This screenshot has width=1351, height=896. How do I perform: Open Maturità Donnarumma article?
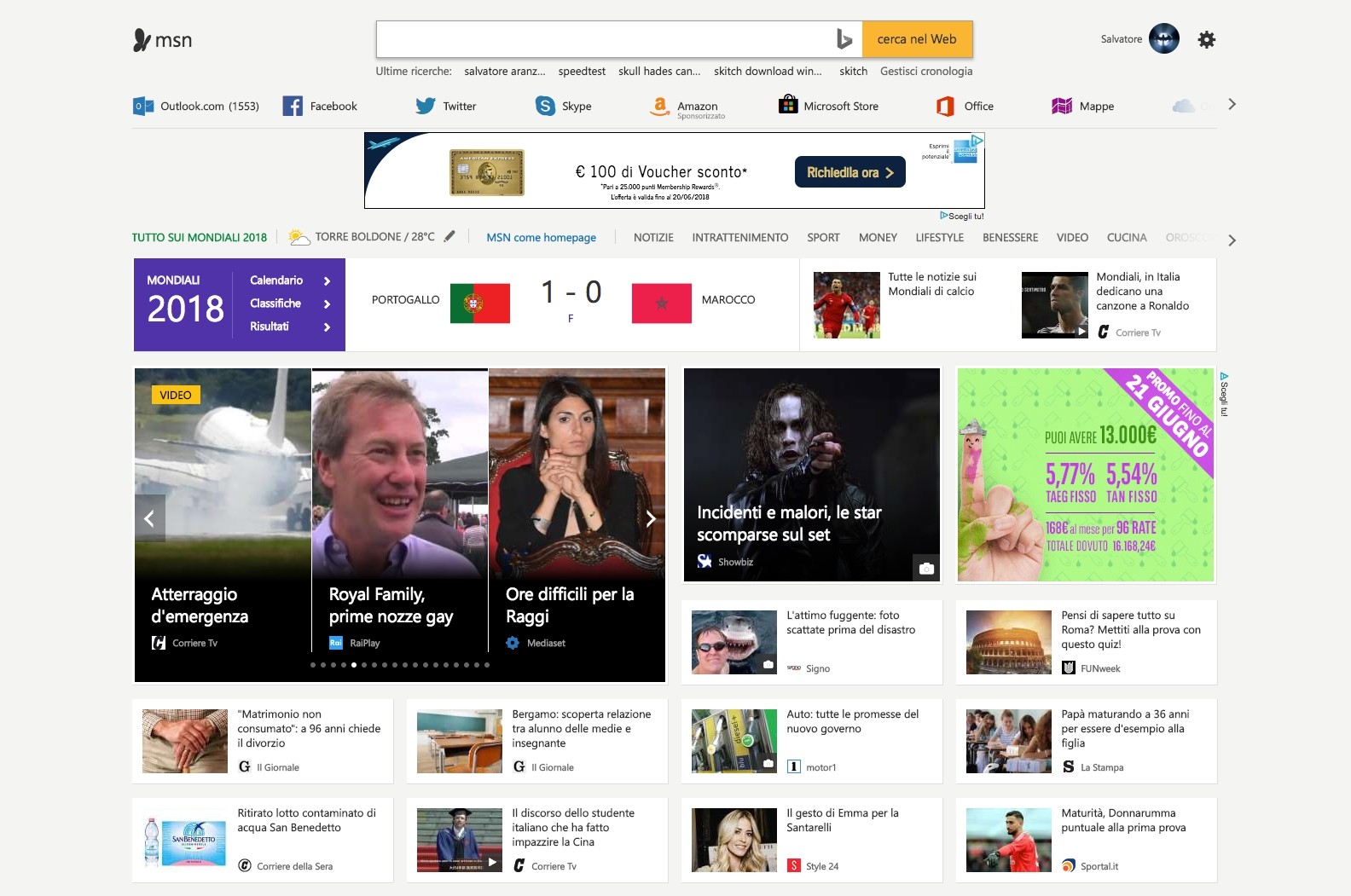pyautogui.click(x=1087, y=840)
